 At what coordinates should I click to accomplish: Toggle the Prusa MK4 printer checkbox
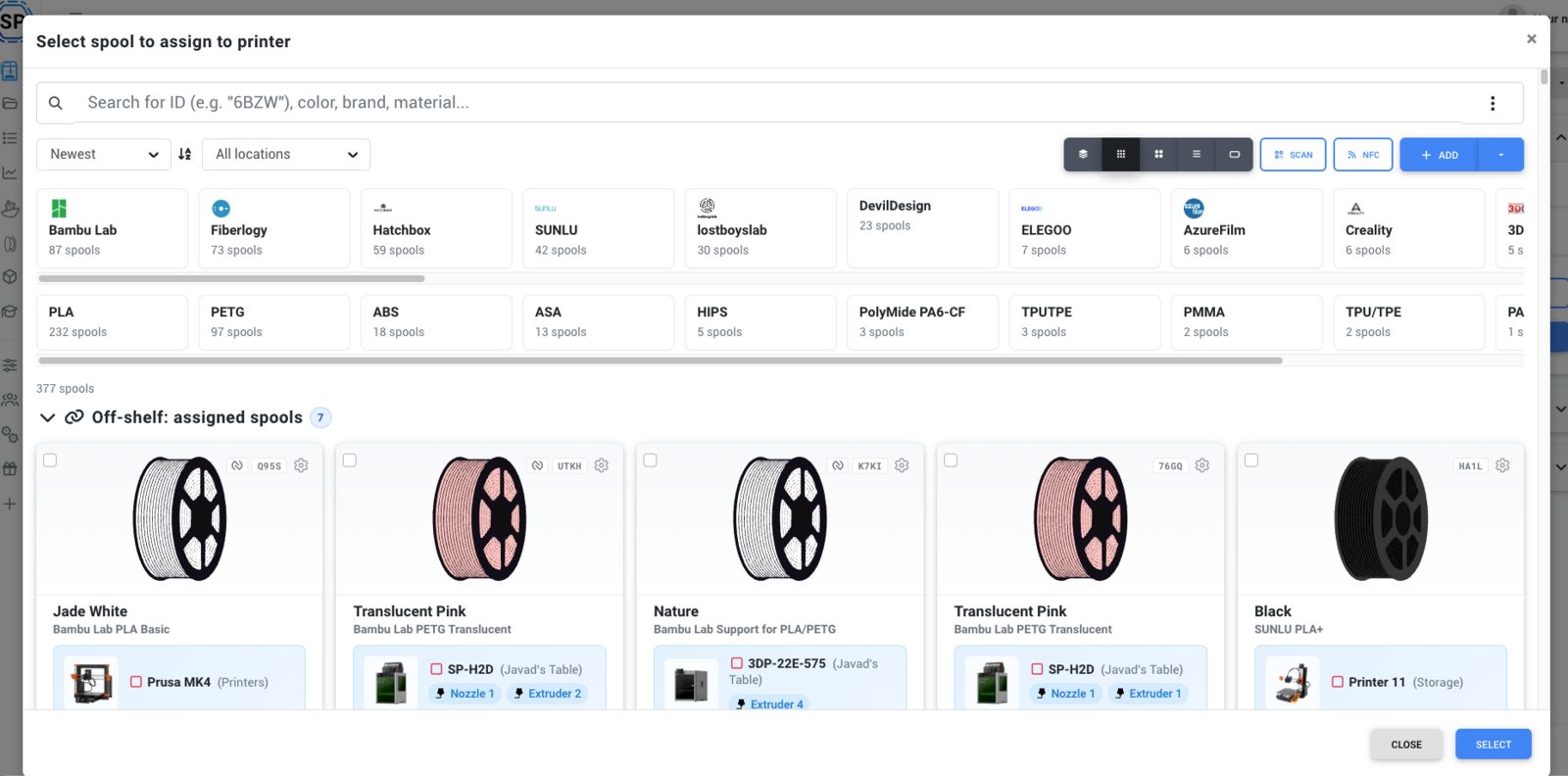[136, 682]
